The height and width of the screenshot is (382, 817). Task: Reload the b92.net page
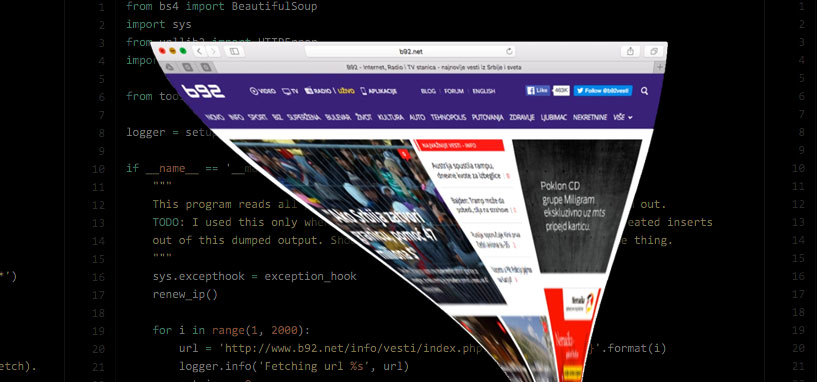(509, 51)
